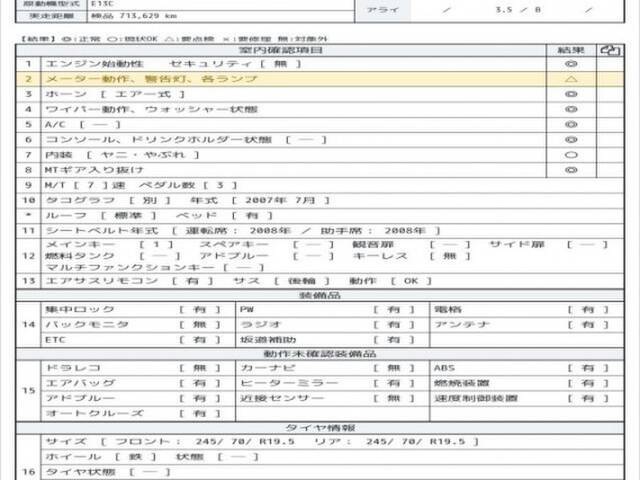Click the 集中ロック [有] entry

[x=133, y=309]
